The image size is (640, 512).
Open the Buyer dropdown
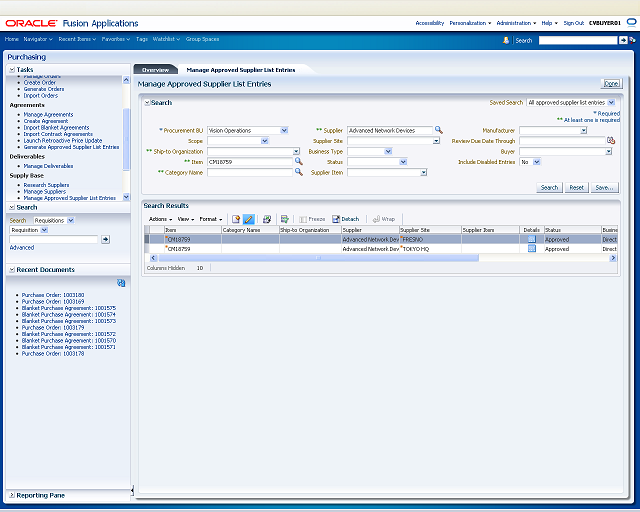pyautogui.click(x=609, y=151)
